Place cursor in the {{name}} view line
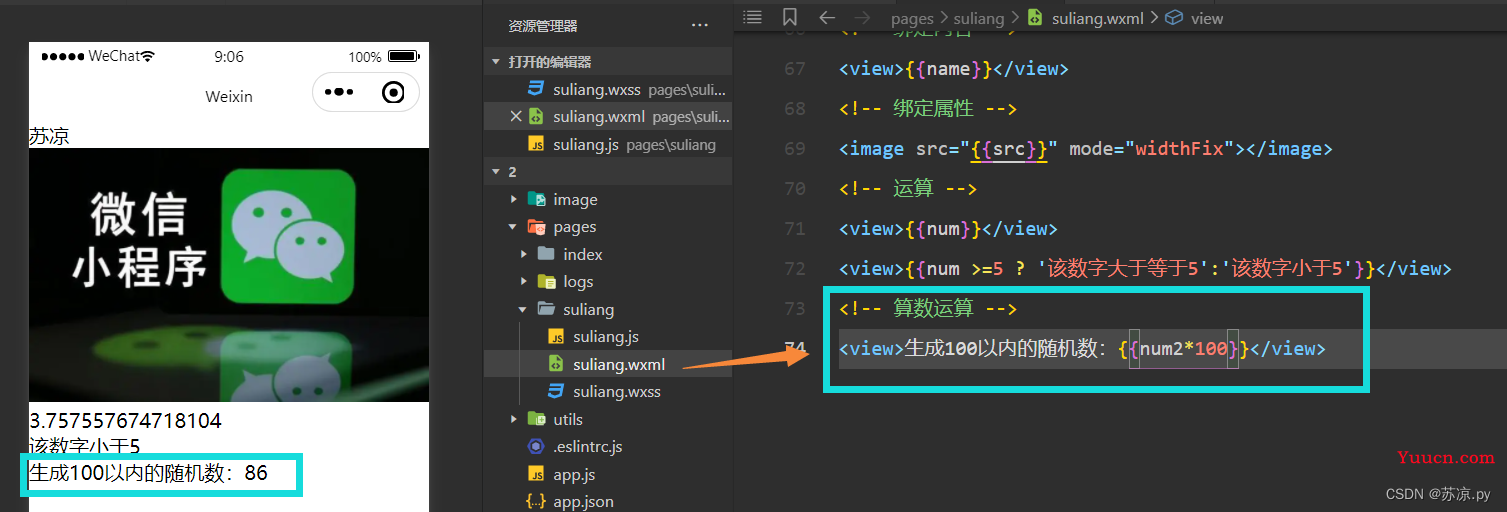The image size is (1507, 512). tap(954, 69)
